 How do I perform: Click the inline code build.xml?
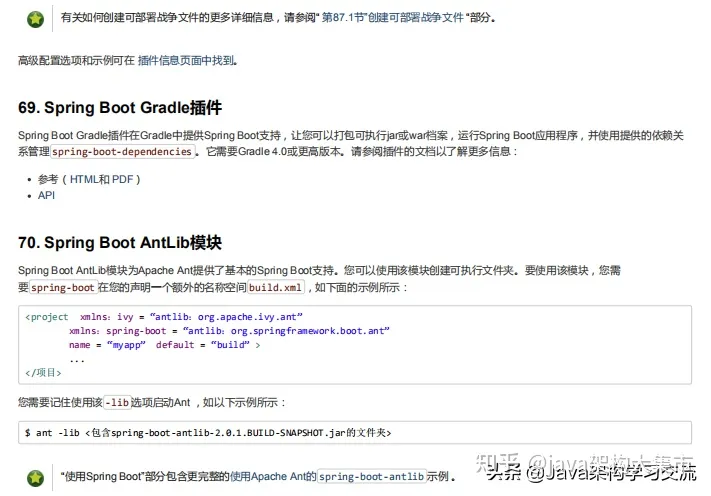275,287
